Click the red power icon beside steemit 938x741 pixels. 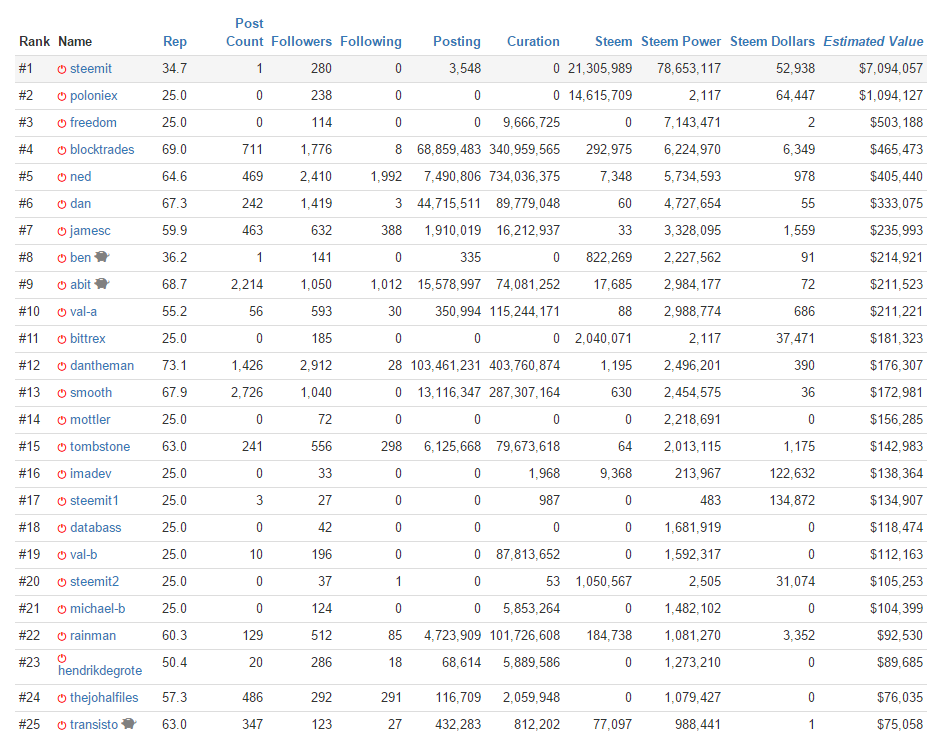[62, 69]
